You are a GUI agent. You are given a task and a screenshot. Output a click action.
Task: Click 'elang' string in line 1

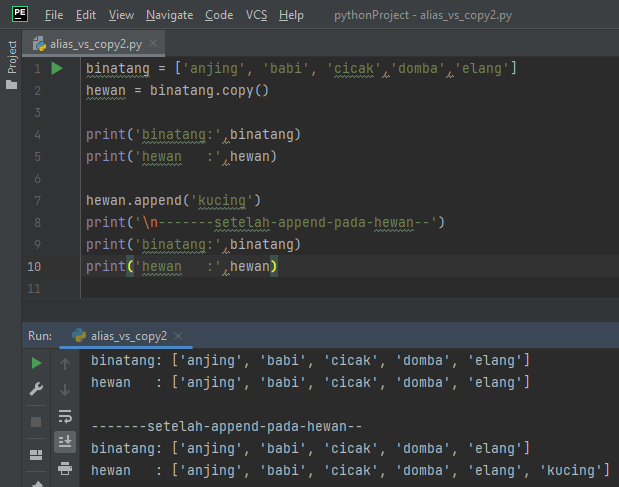click(482, 69)
